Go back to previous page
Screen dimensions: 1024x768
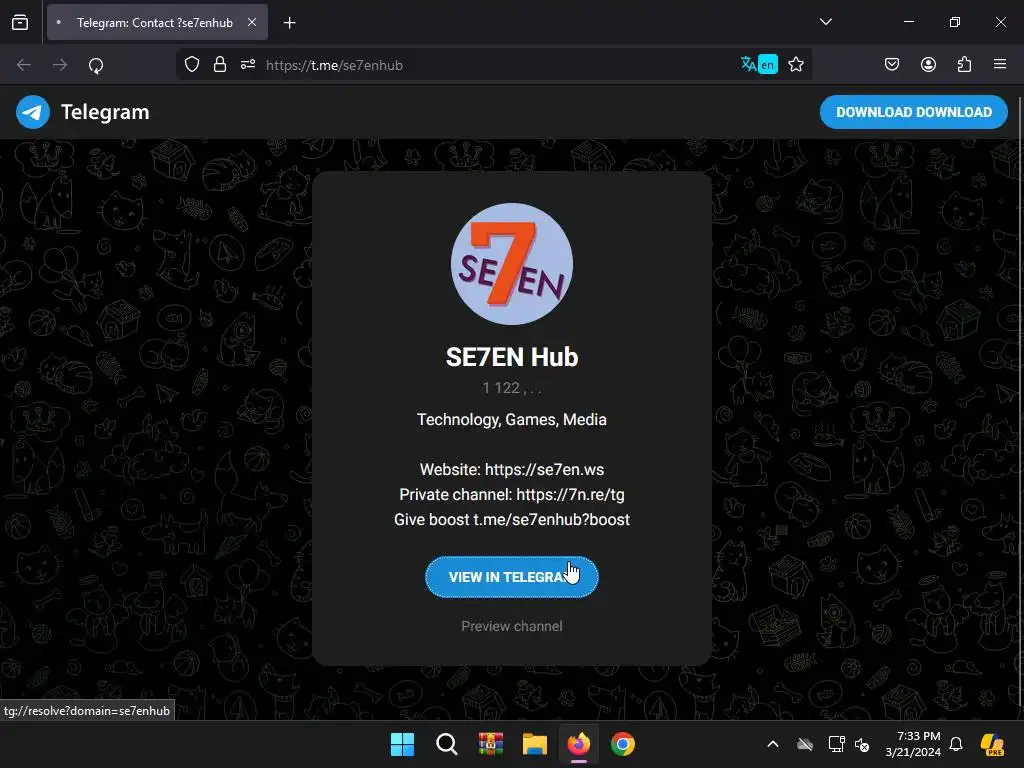[24, 65]
